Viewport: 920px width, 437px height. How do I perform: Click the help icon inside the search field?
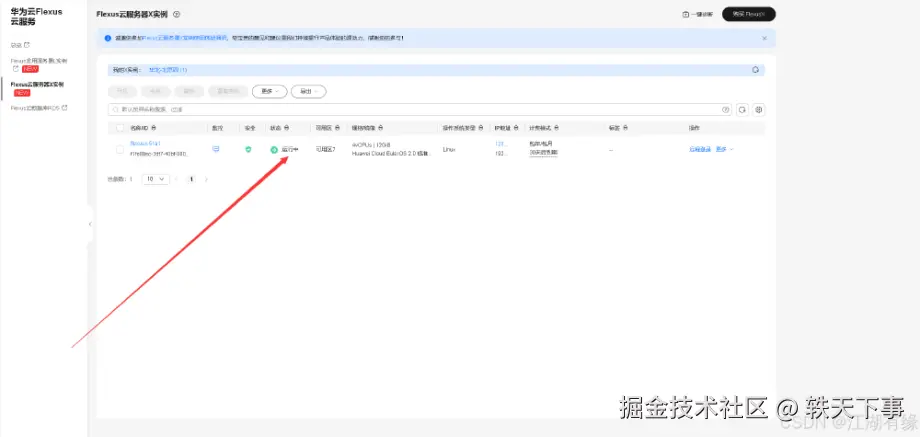pyautogui.click(x=725, y=110)
